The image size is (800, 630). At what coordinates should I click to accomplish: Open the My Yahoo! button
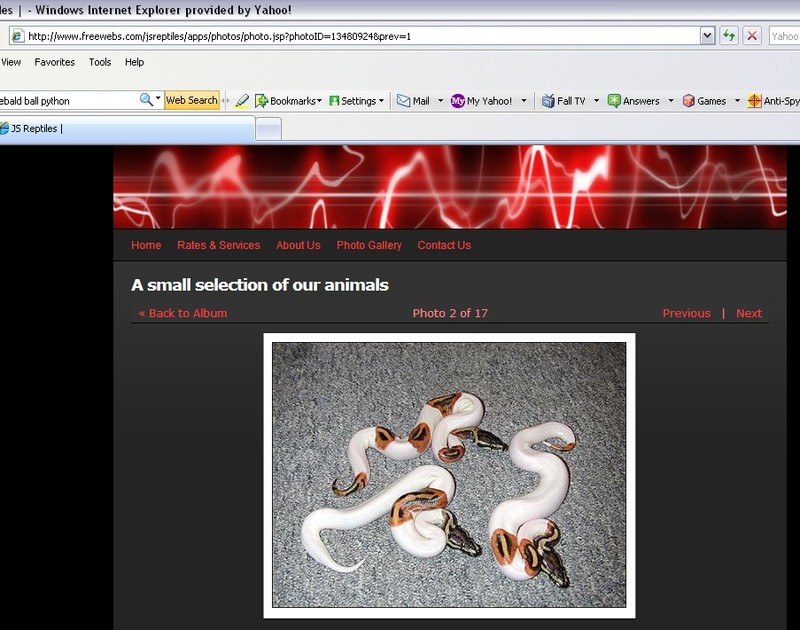pyautogui.click(x=481, y=101)
